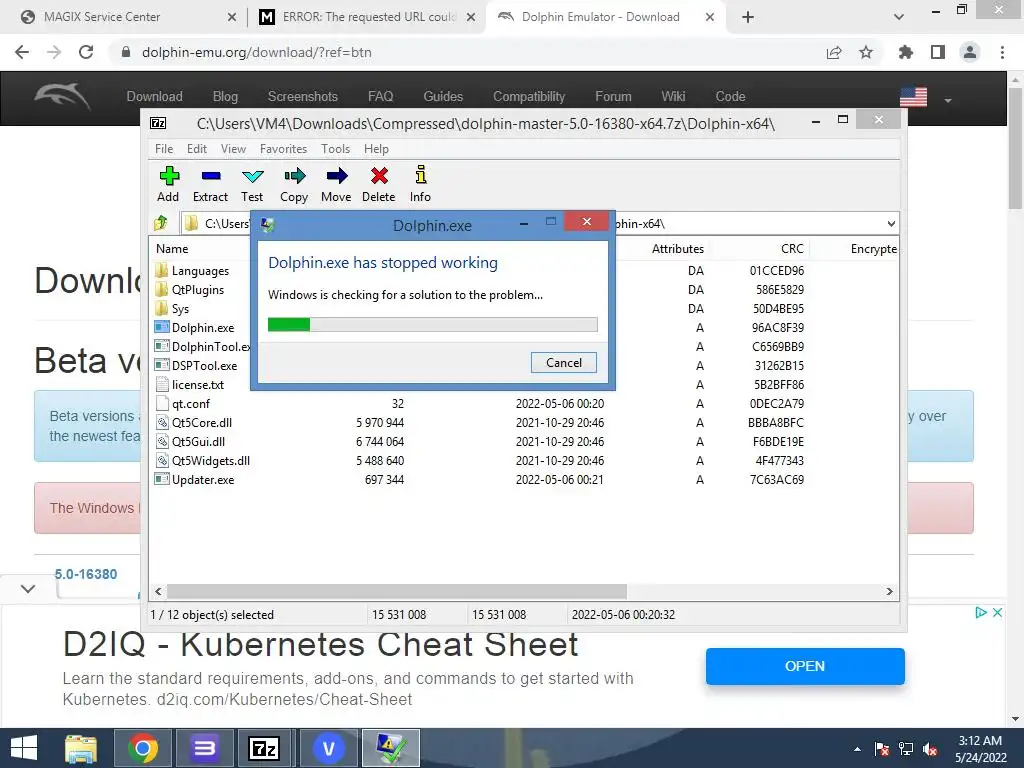Click the browser address bar URL
This screenshot has height=768, width=1024.
257,52
